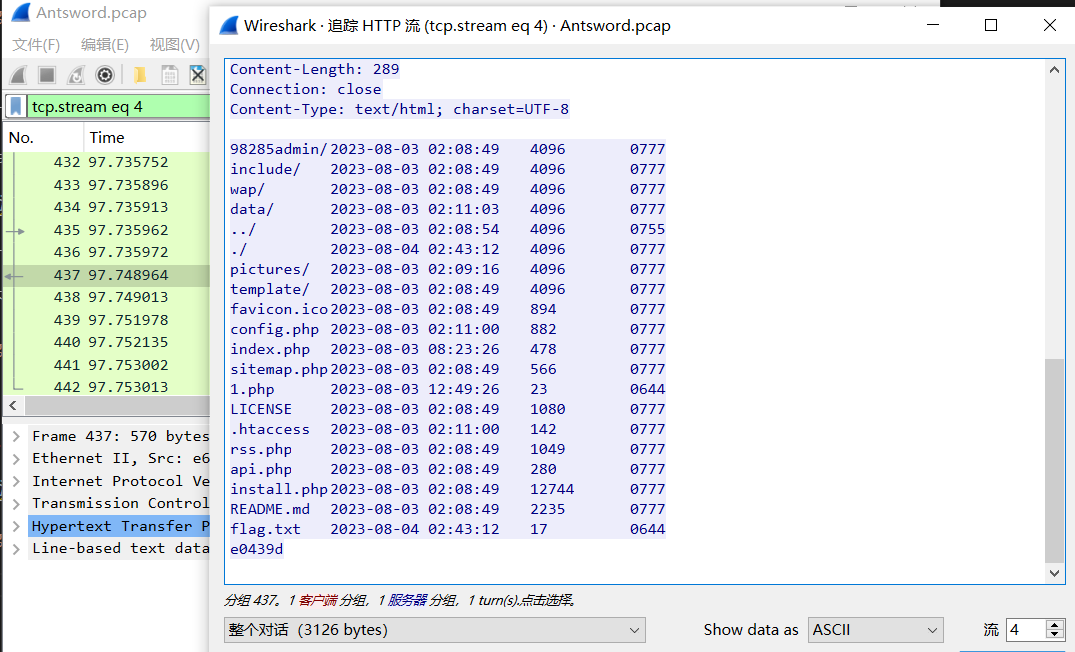Expand the Ethernet II details row

[x=17, y=458]
